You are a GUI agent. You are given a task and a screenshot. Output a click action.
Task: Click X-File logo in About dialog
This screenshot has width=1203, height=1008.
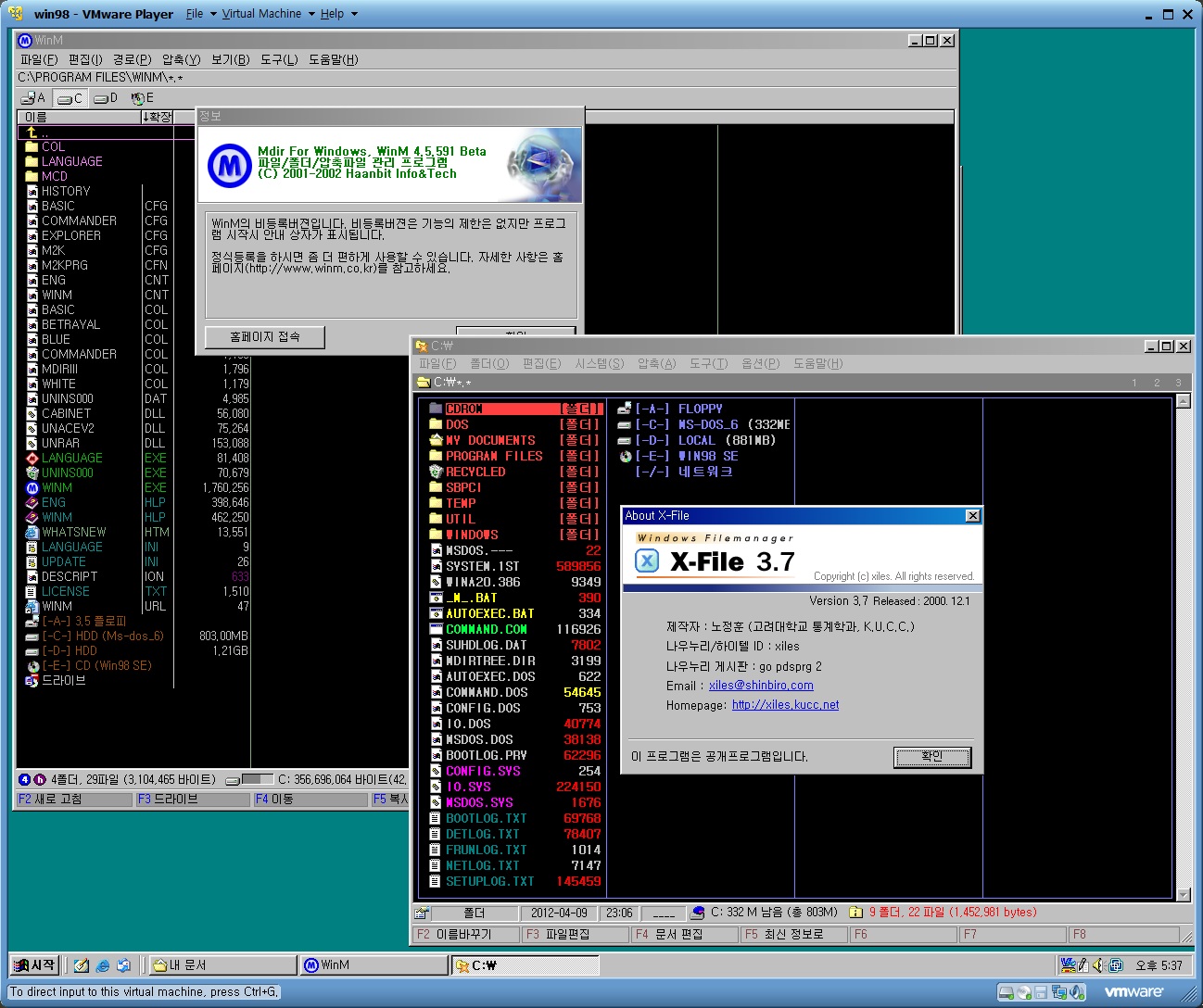[647, 561]
